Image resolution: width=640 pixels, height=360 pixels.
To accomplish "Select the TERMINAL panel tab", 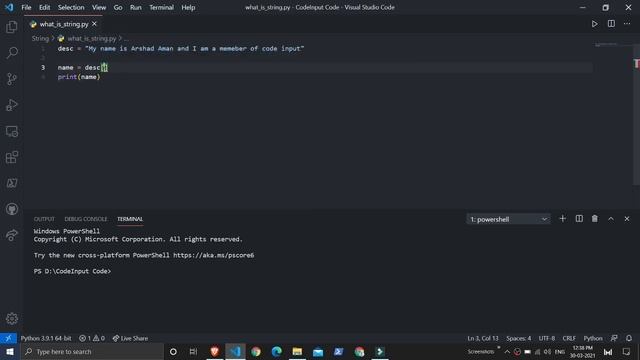I will (x=130, y=219).
